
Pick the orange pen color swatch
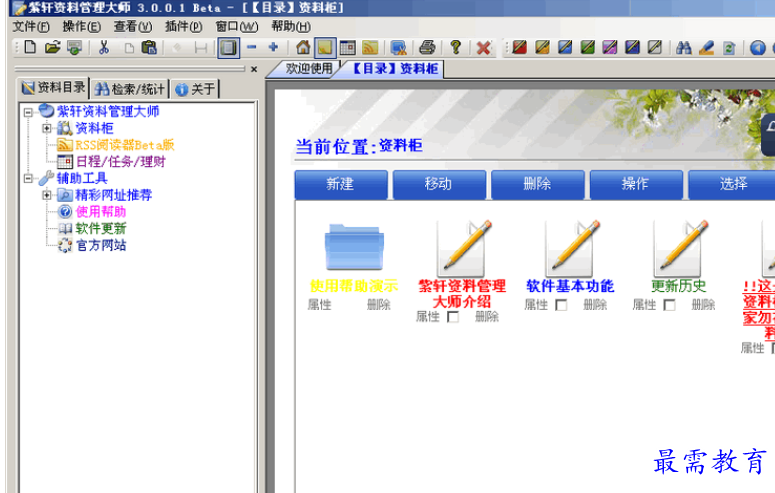pos(542,47)
